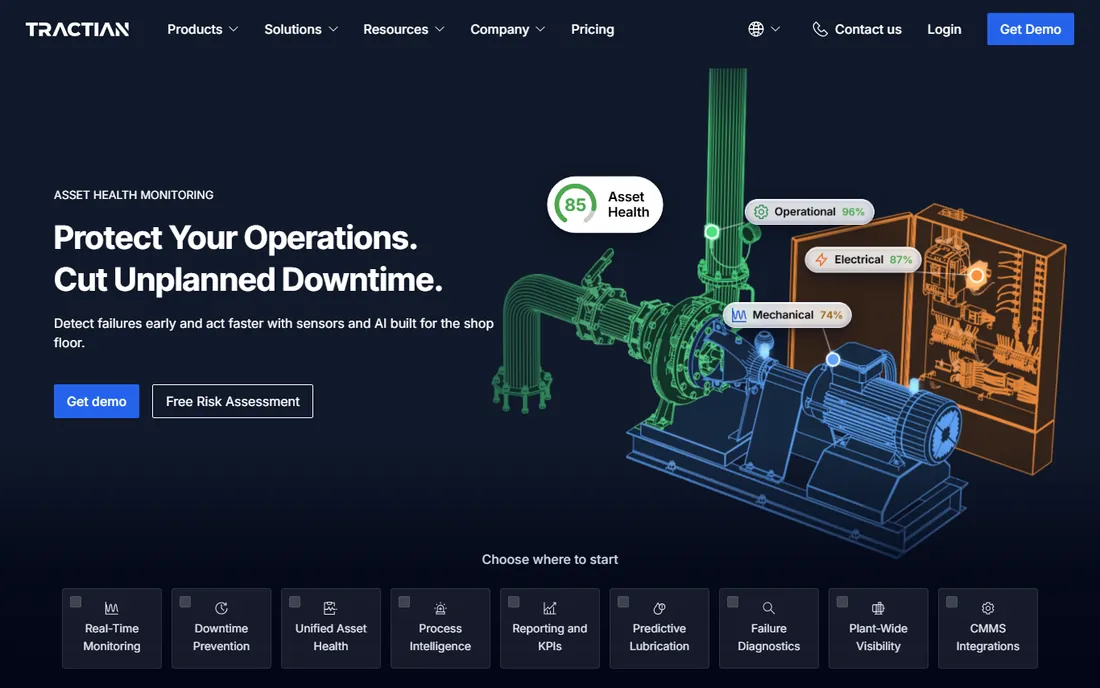Open the Products menu
This screenshot has width=1100, height=688.
point(203,29)
